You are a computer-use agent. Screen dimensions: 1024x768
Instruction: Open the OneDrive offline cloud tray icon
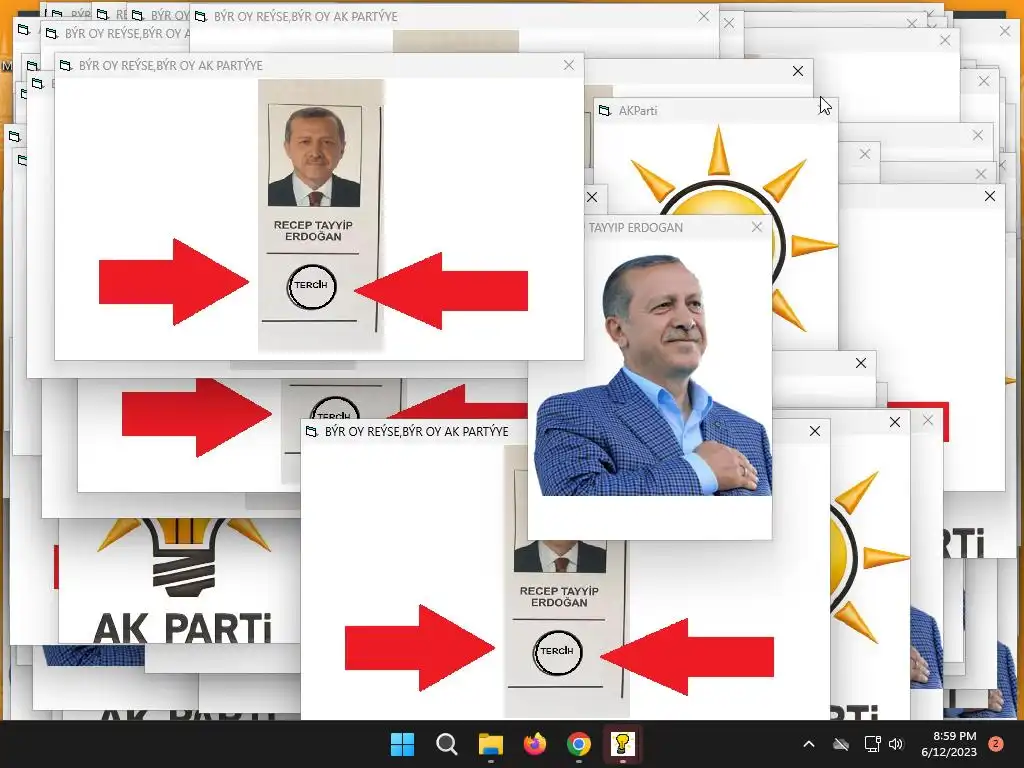(841, 744)
